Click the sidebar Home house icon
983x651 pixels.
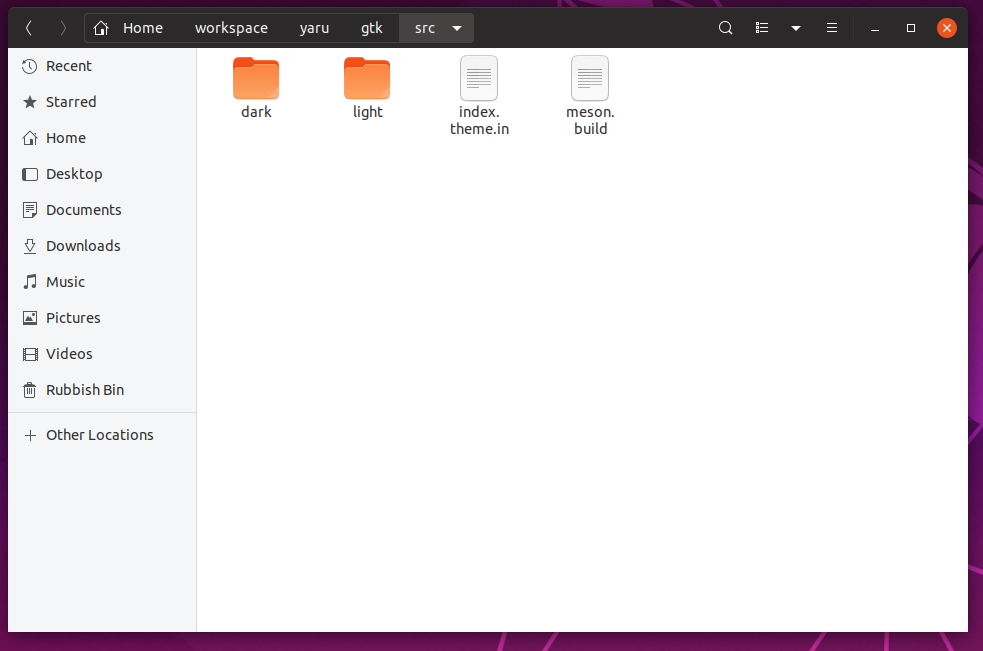click(29, 138)
